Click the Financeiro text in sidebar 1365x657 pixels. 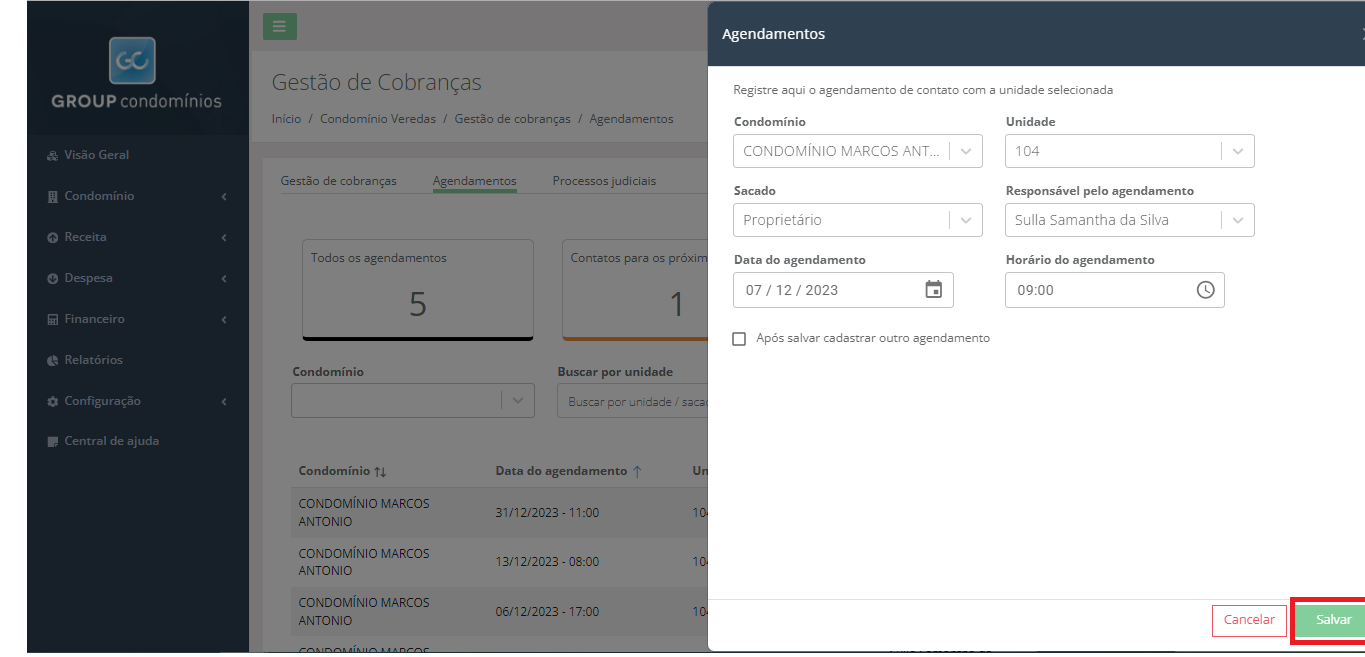pos(95,320)
